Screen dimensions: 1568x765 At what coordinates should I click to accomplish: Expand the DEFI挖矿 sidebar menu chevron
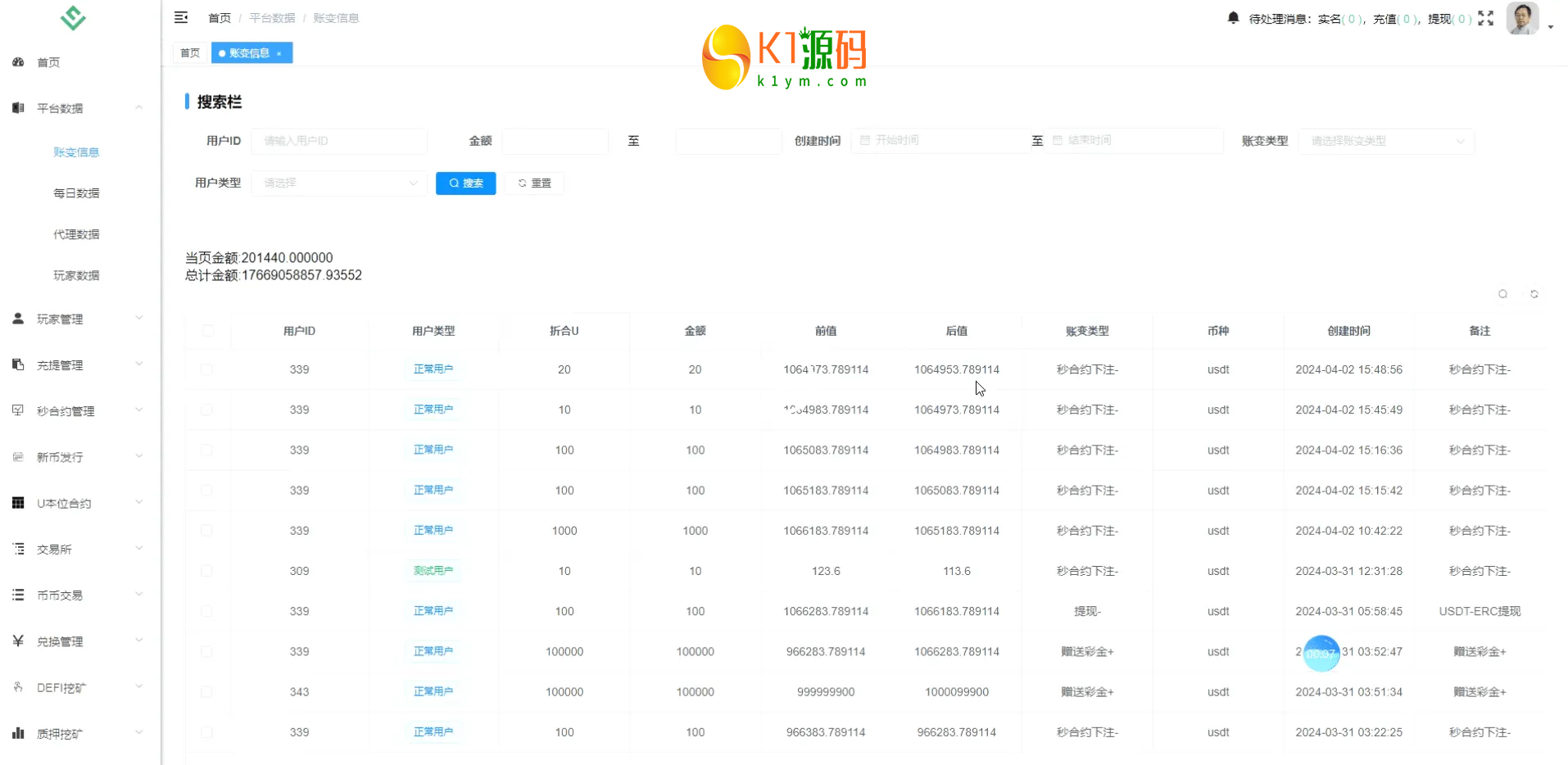tap(138, 687)
